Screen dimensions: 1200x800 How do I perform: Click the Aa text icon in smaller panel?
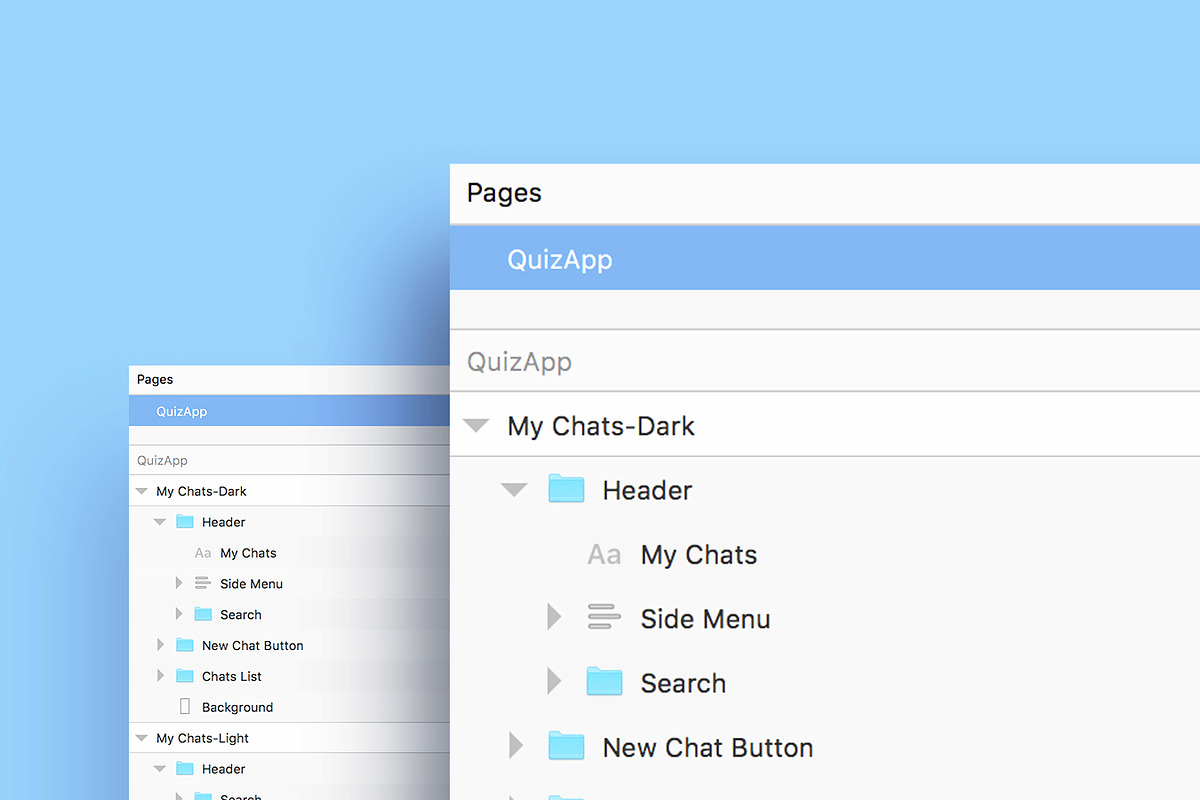[203, 553]
